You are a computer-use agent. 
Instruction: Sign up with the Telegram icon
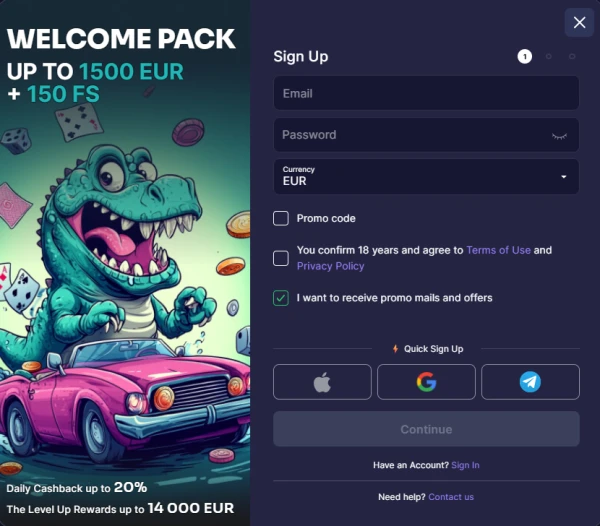(x=530, y=382)
